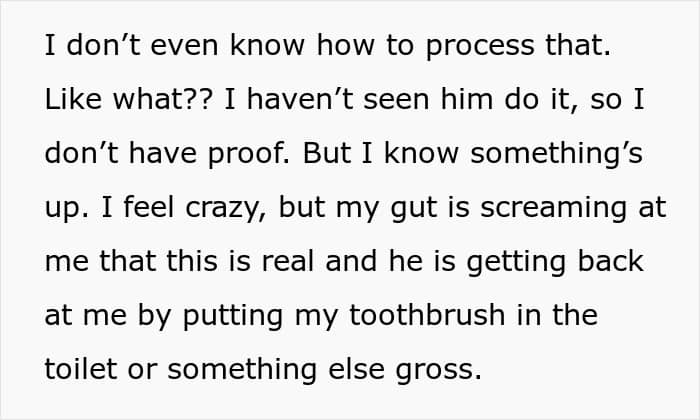Click the word 'even' in the first line

(184, 48)
